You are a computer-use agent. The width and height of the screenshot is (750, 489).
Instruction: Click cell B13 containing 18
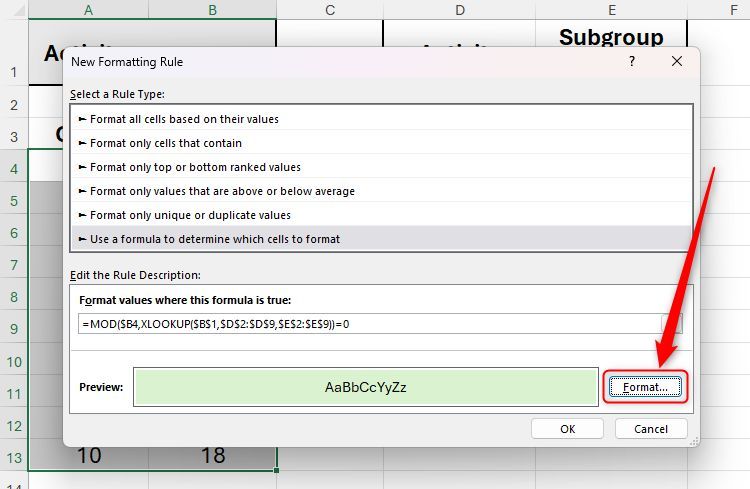[x=212, y=456]
